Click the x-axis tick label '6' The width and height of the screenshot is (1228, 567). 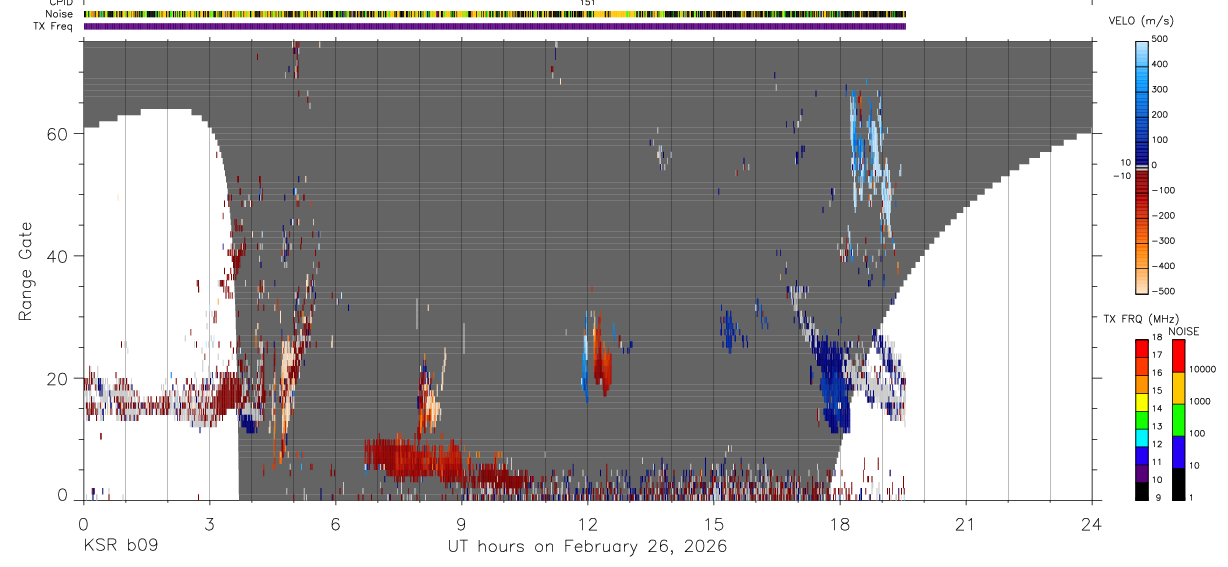[335, 523]
